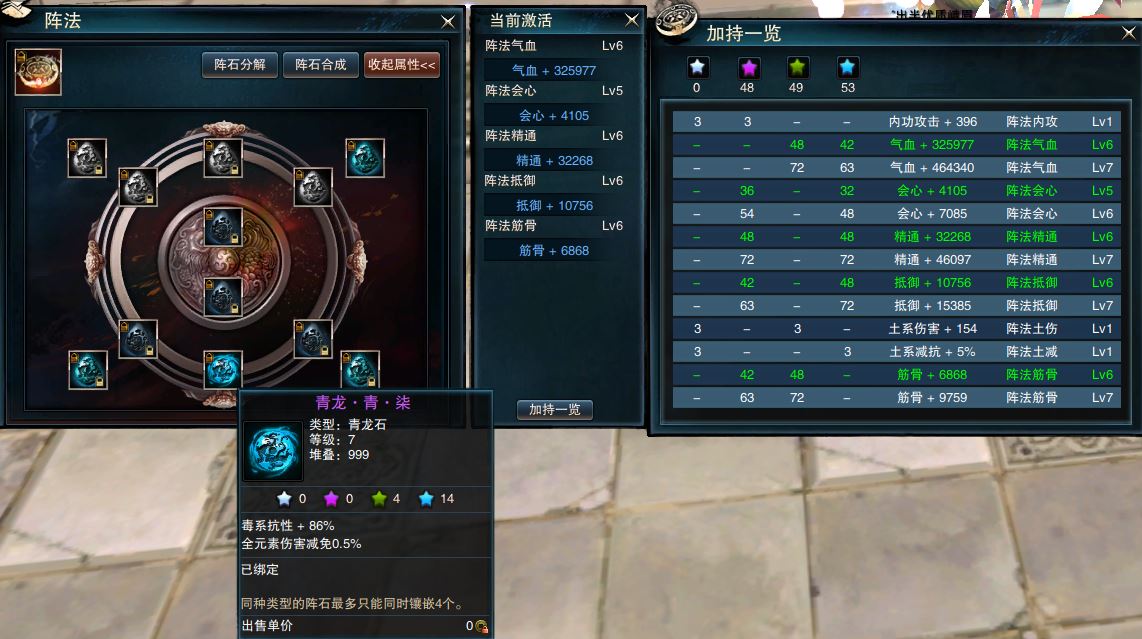The image size is (1142, 639).
Task: Select the cyan stone in bottom-left corner slot
Action: [87, 369]
